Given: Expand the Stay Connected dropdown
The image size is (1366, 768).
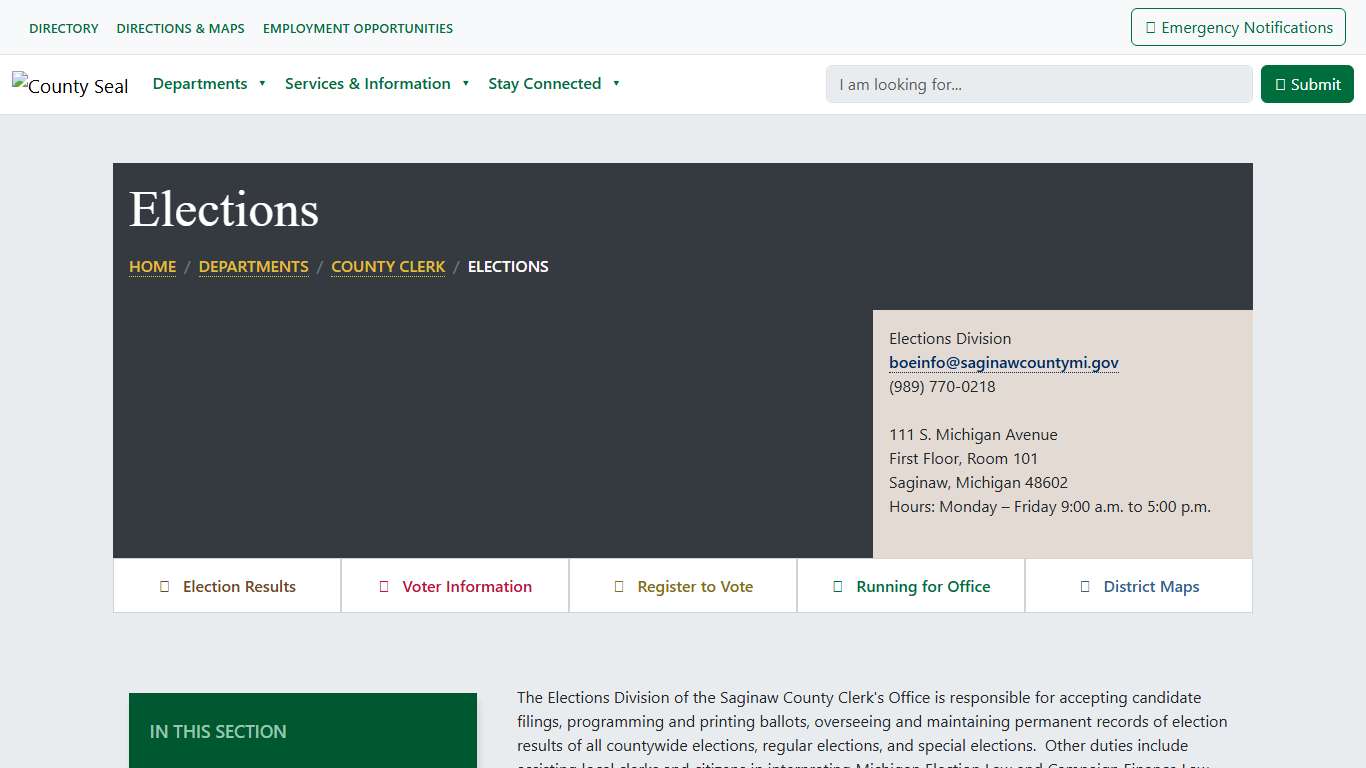Looking at the screenshot, I should [x=544, y=84].
